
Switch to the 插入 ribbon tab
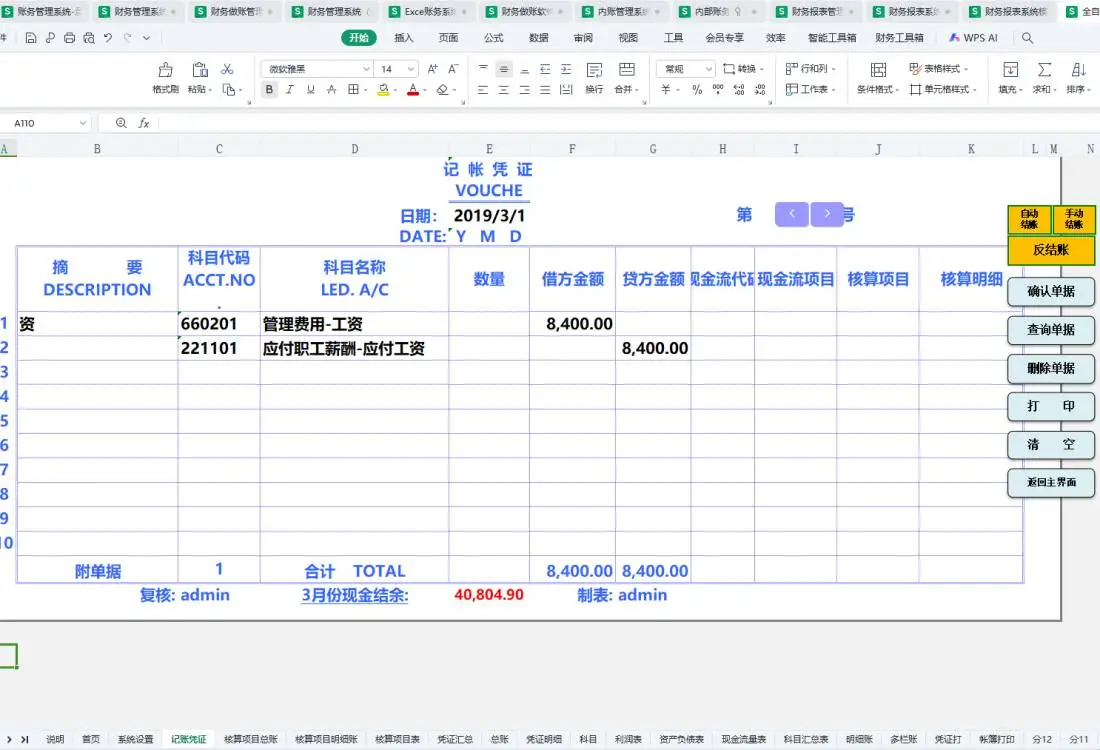(x=402, y=37)
